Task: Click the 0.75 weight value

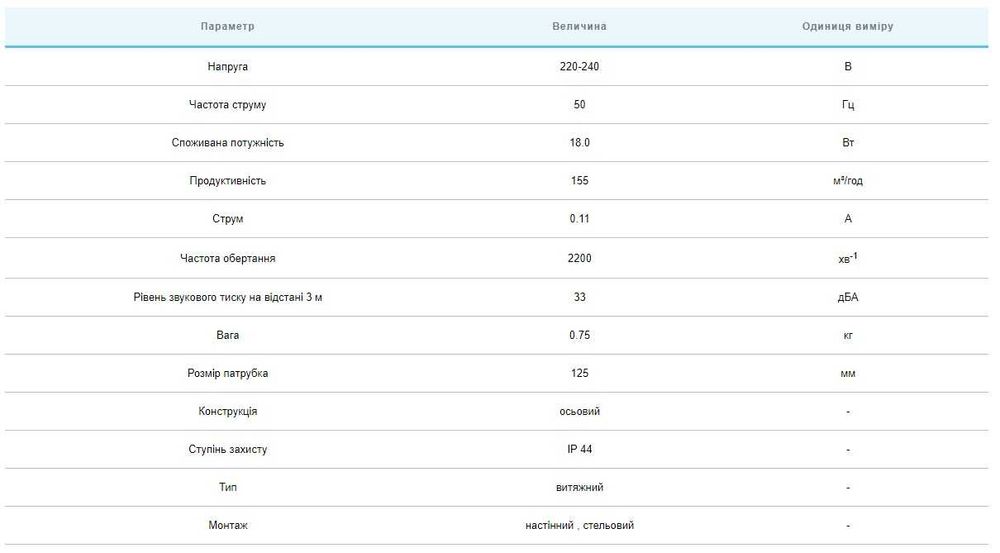Action: coord(580,335)
